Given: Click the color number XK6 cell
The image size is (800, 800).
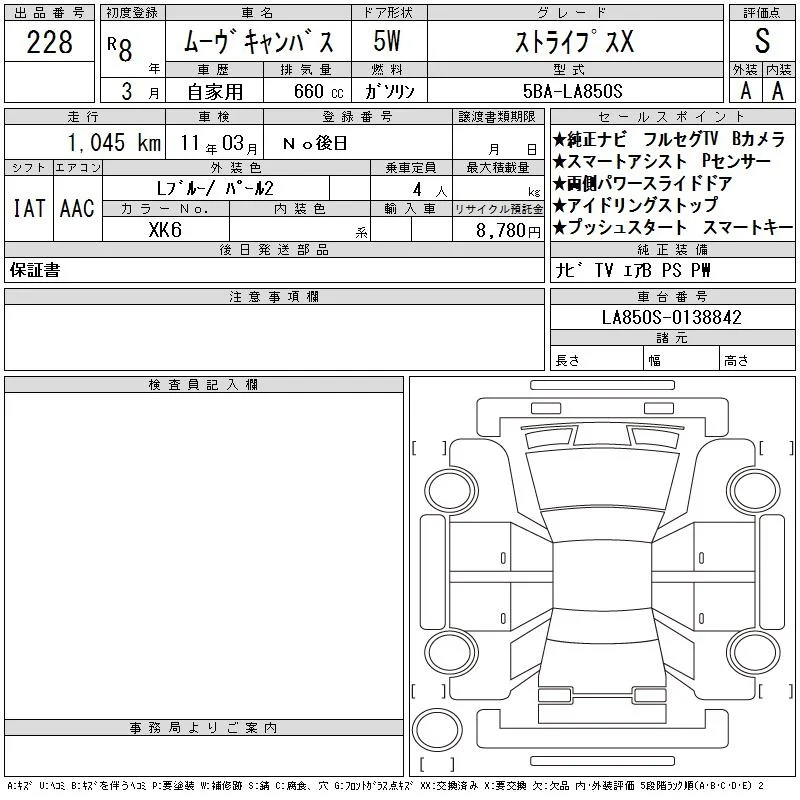Looking at the screenshot, I should [x=165, y=230].
